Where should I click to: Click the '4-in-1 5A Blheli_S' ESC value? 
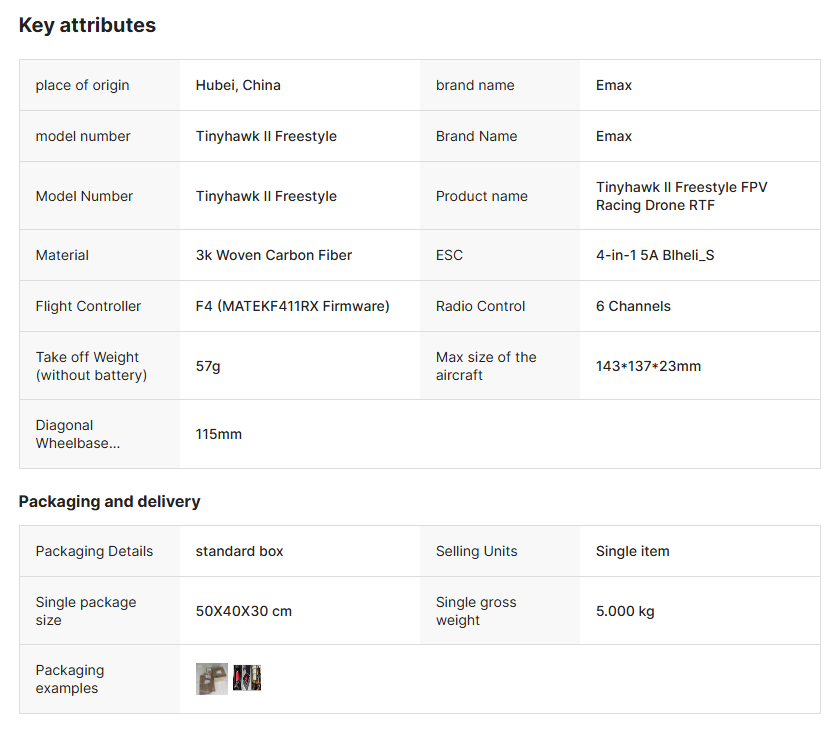[654, 255]
